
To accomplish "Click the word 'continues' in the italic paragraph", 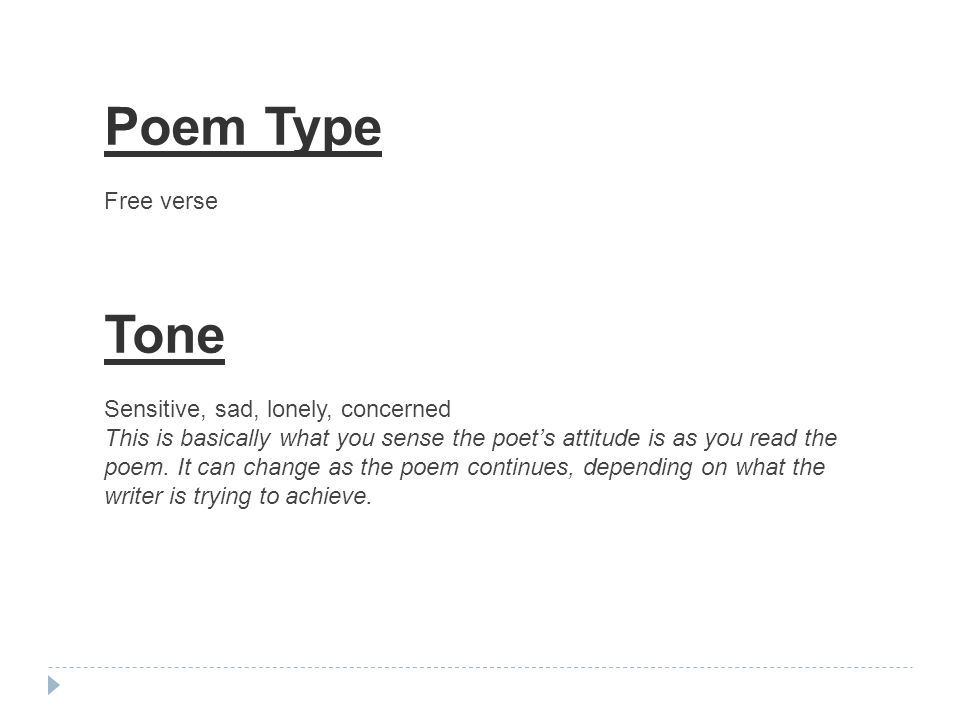I will click(x=520, y=468).
